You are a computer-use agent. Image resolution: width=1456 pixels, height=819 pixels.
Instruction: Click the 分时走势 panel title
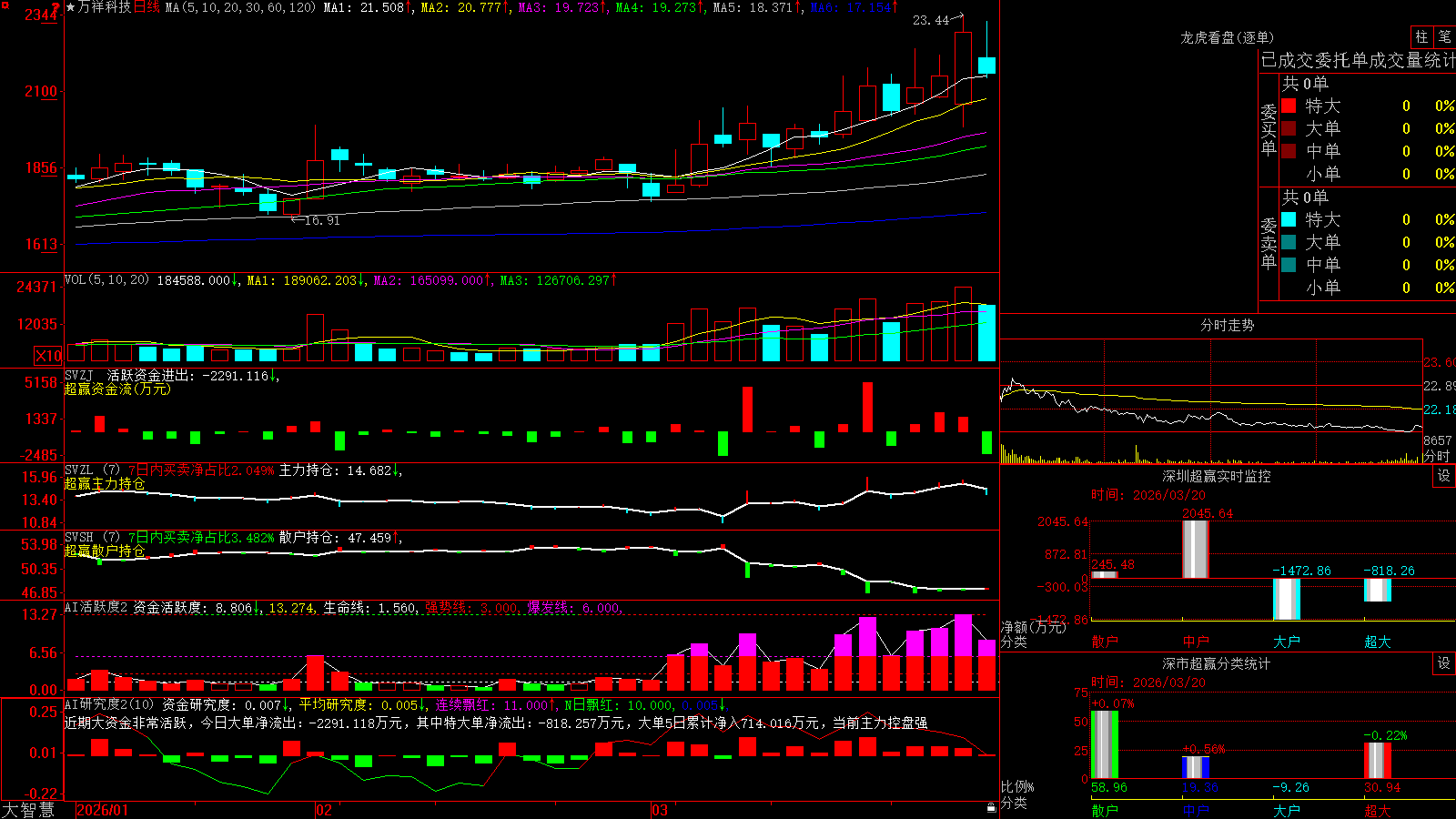coord(1227,325)
